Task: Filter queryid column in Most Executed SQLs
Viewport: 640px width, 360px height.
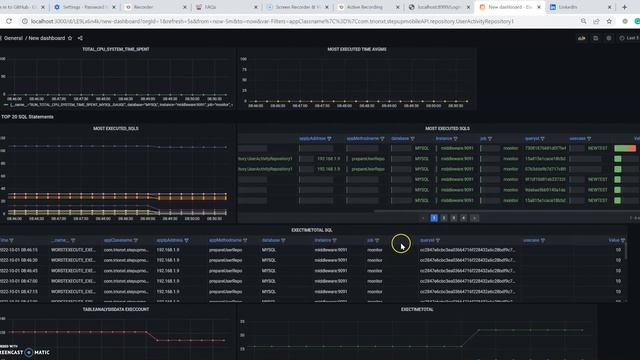Action: (x=542, y=139)
